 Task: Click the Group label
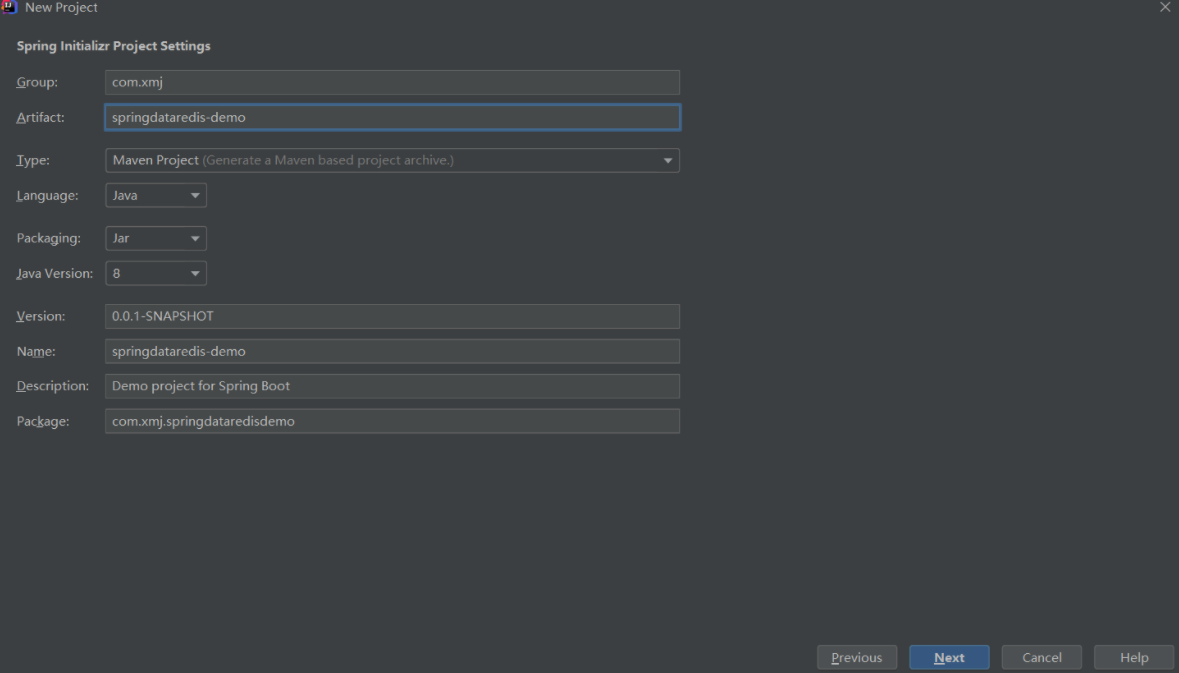38,82
